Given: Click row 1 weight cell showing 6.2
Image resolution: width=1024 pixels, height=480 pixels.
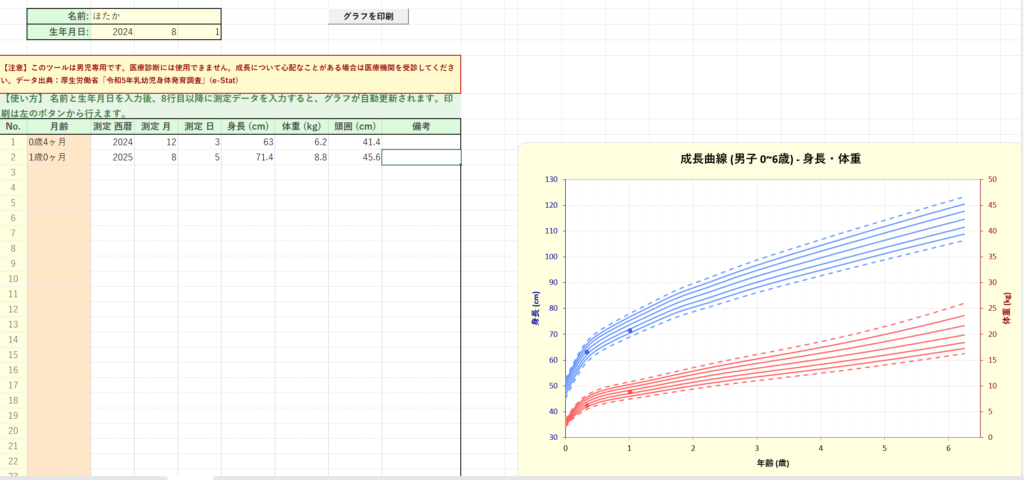Looking at the screenshot, I should point(302,142).
